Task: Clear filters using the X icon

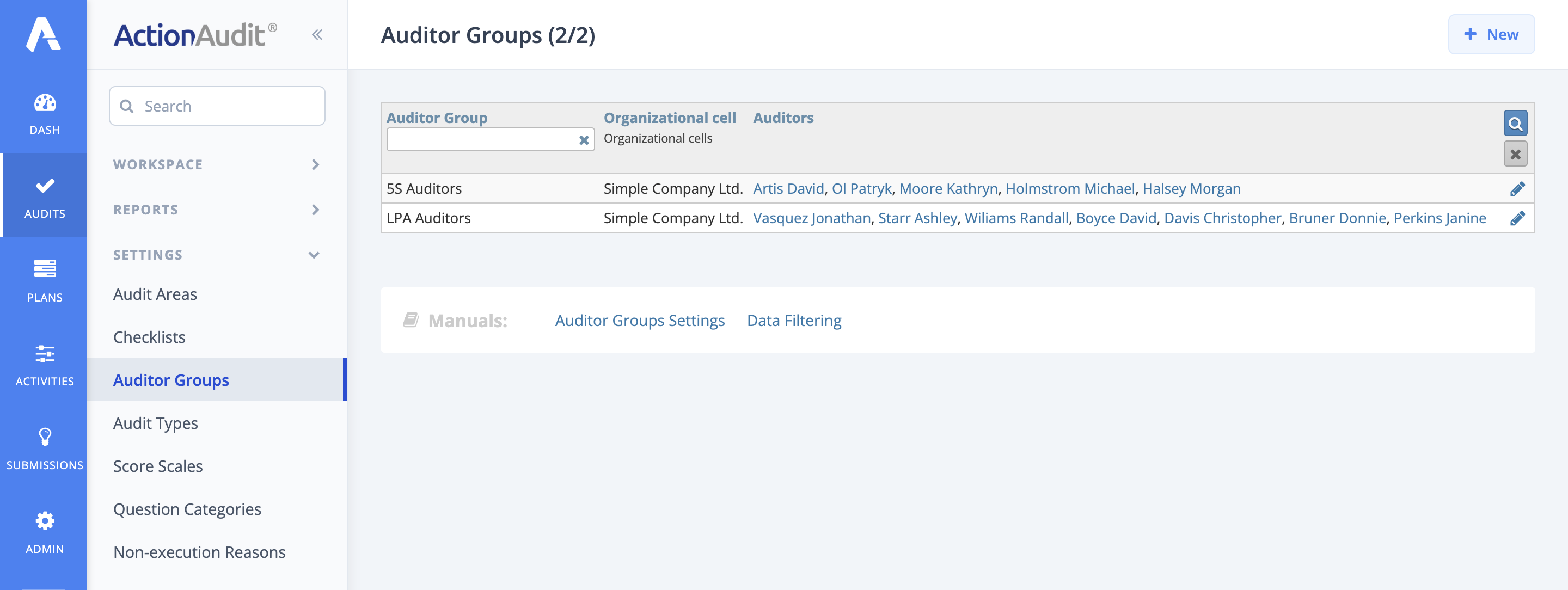Action: click(x=1516, y=154)
